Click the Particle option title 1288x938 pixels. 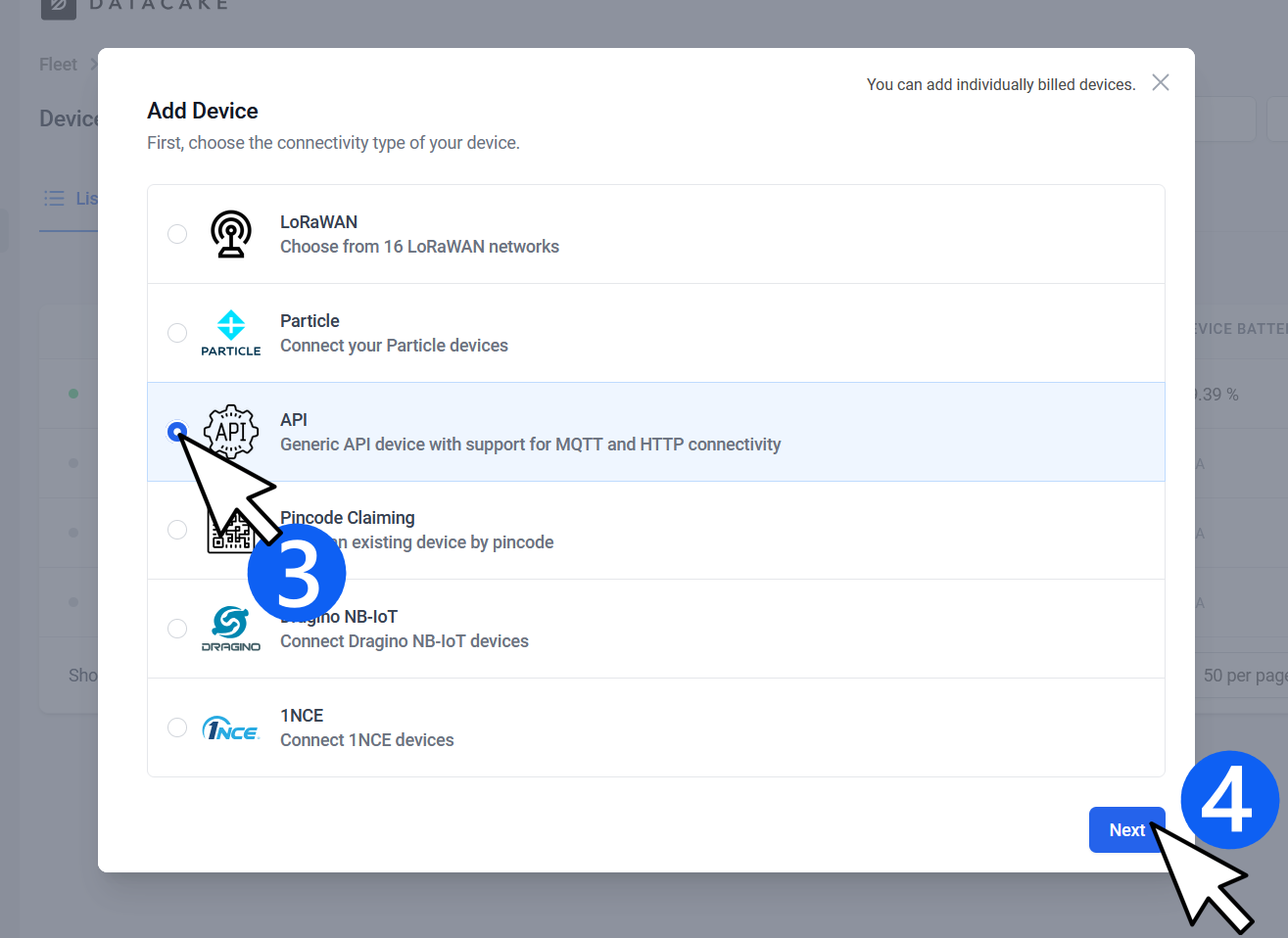pyautogui.click(x=310, y=321)
